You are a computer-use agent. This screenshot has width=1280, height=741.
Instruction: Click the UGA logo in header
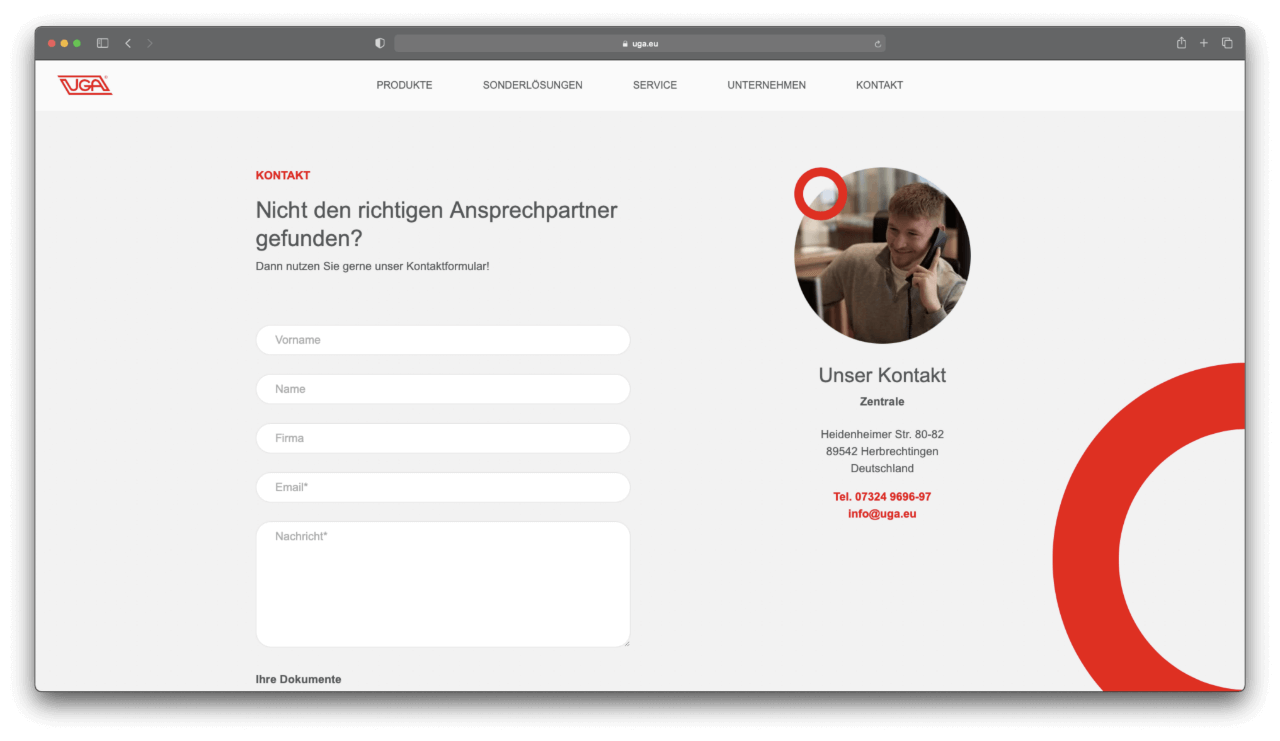coord(85,85)
